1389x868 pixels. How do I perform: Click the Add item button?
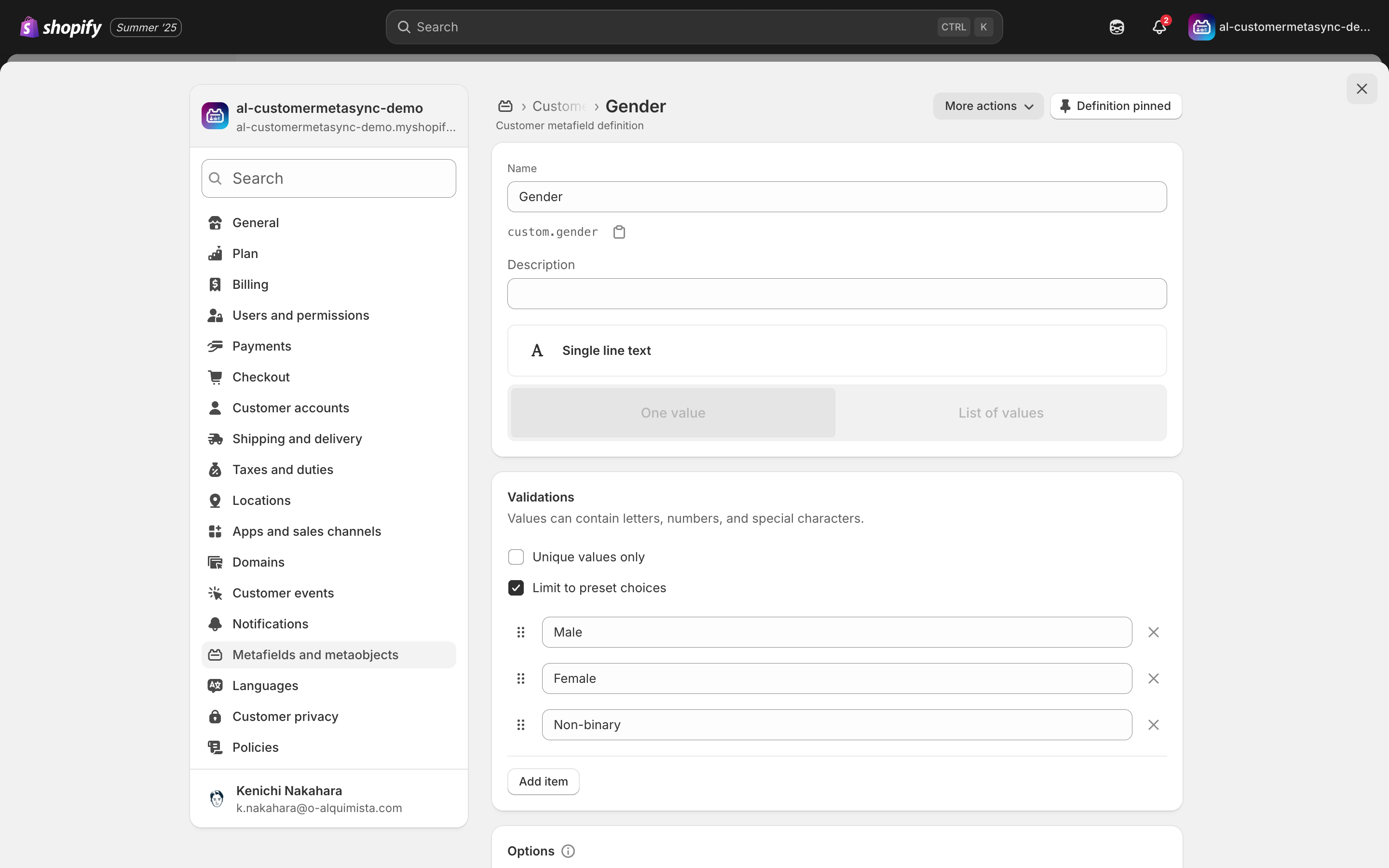tap(543, 781)
